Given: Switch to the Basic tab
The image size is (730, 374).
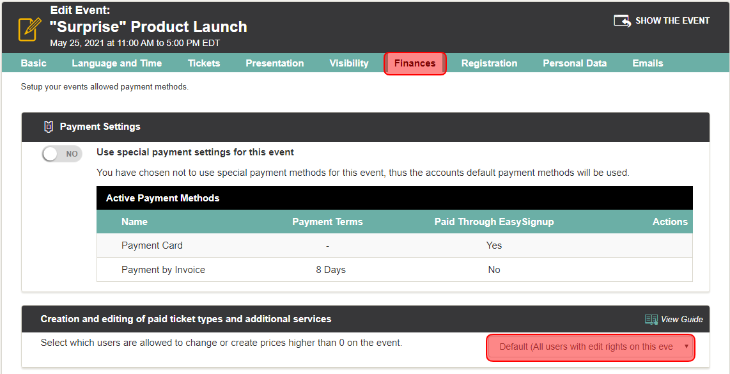Looking at the screenshot, I should (x=34, y=63).
